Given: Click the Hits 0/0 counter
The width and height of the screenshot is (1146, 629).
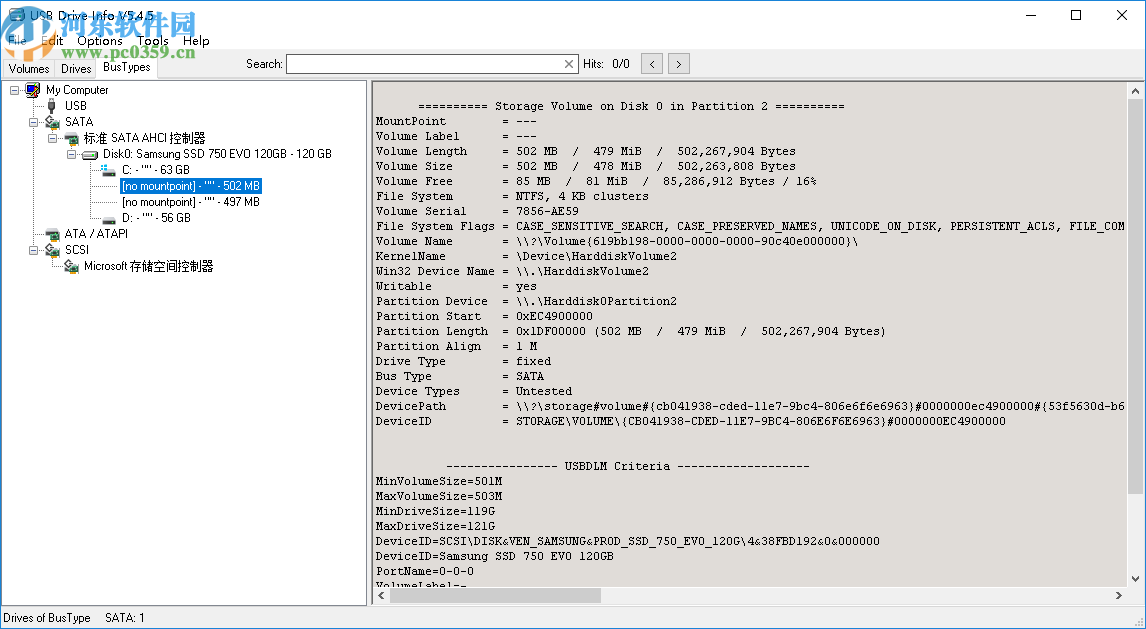Looking at the screenshot, I should (607, 64).
